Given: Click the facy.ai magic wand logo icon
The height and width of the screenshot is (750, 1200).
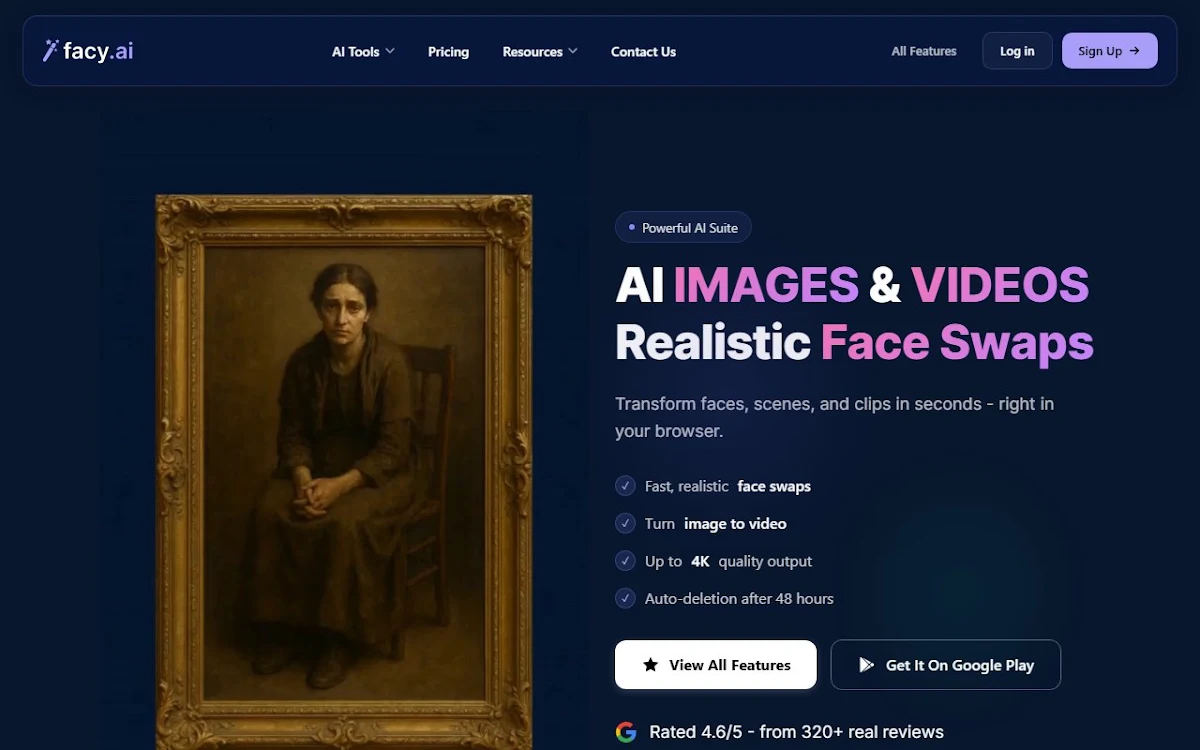Looking at the screenshot, I should point(50,50).
